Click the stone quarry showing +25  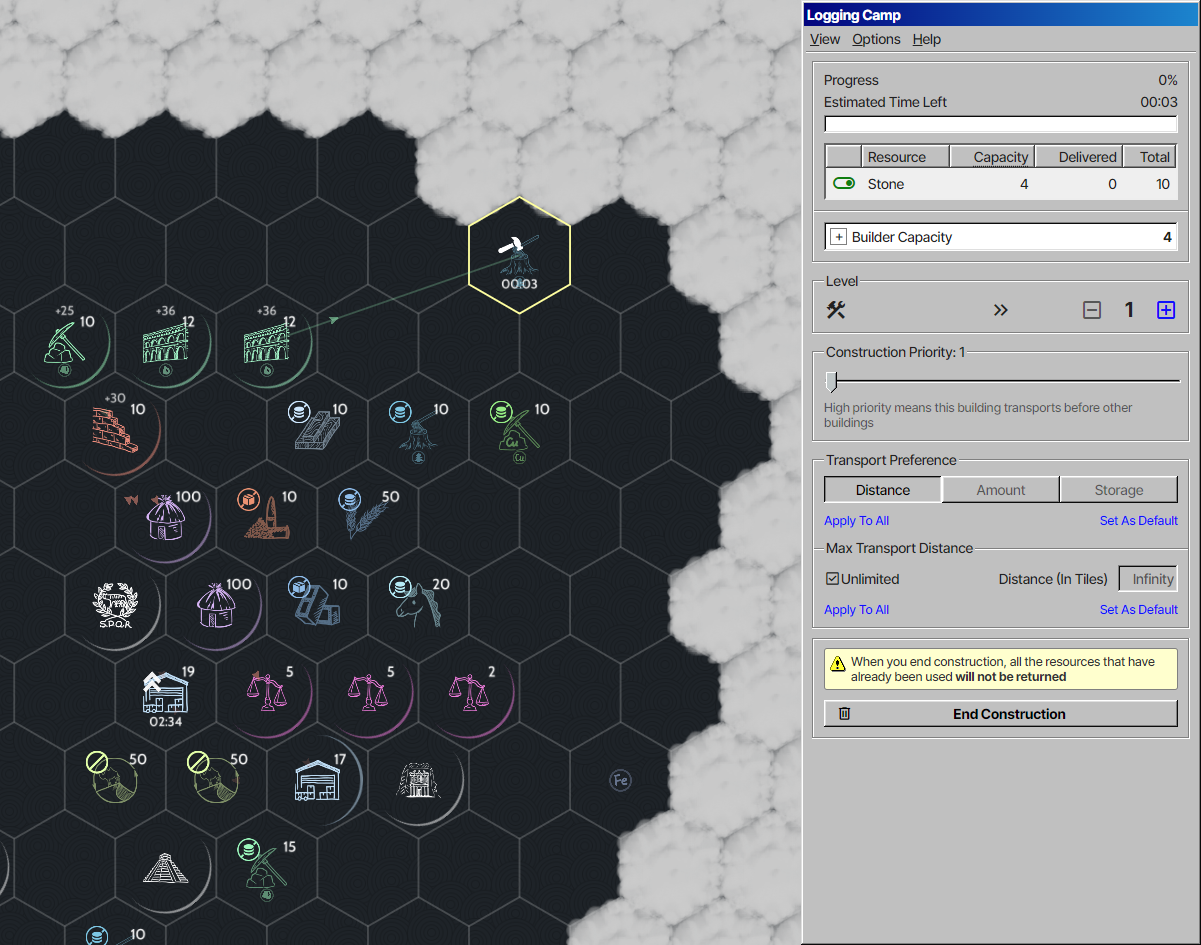tap(64, 342)
